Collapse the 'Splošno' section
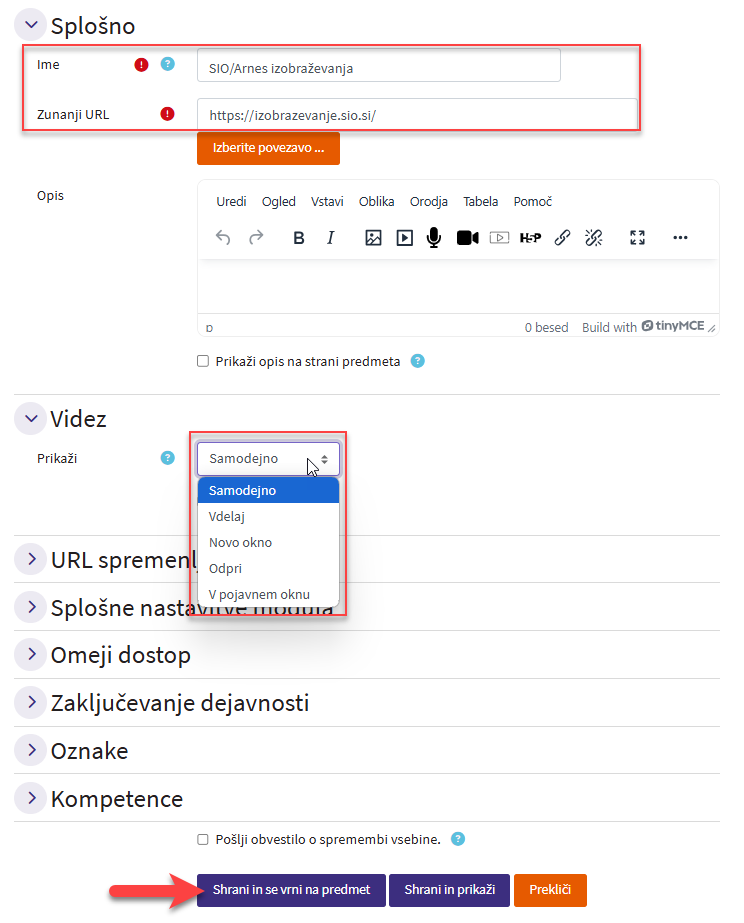Image resolution: width=744 pixels, height=923 pixels. point(31,25)
